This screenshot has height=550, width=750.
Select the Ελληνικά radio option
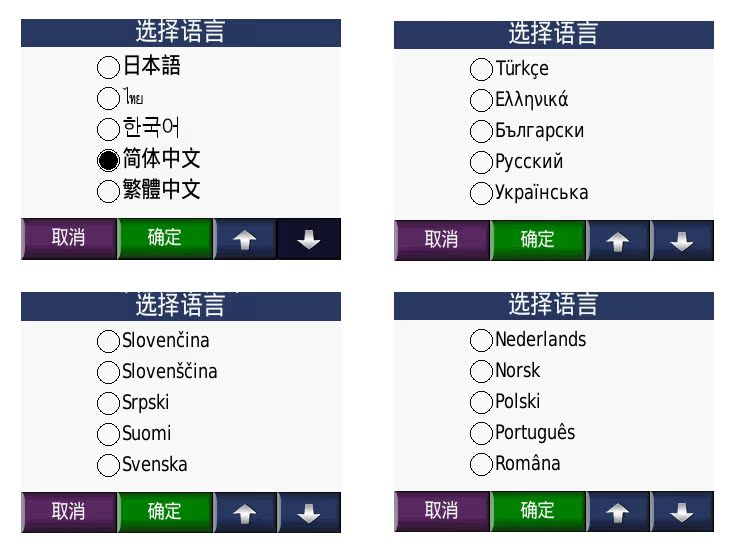481,100
